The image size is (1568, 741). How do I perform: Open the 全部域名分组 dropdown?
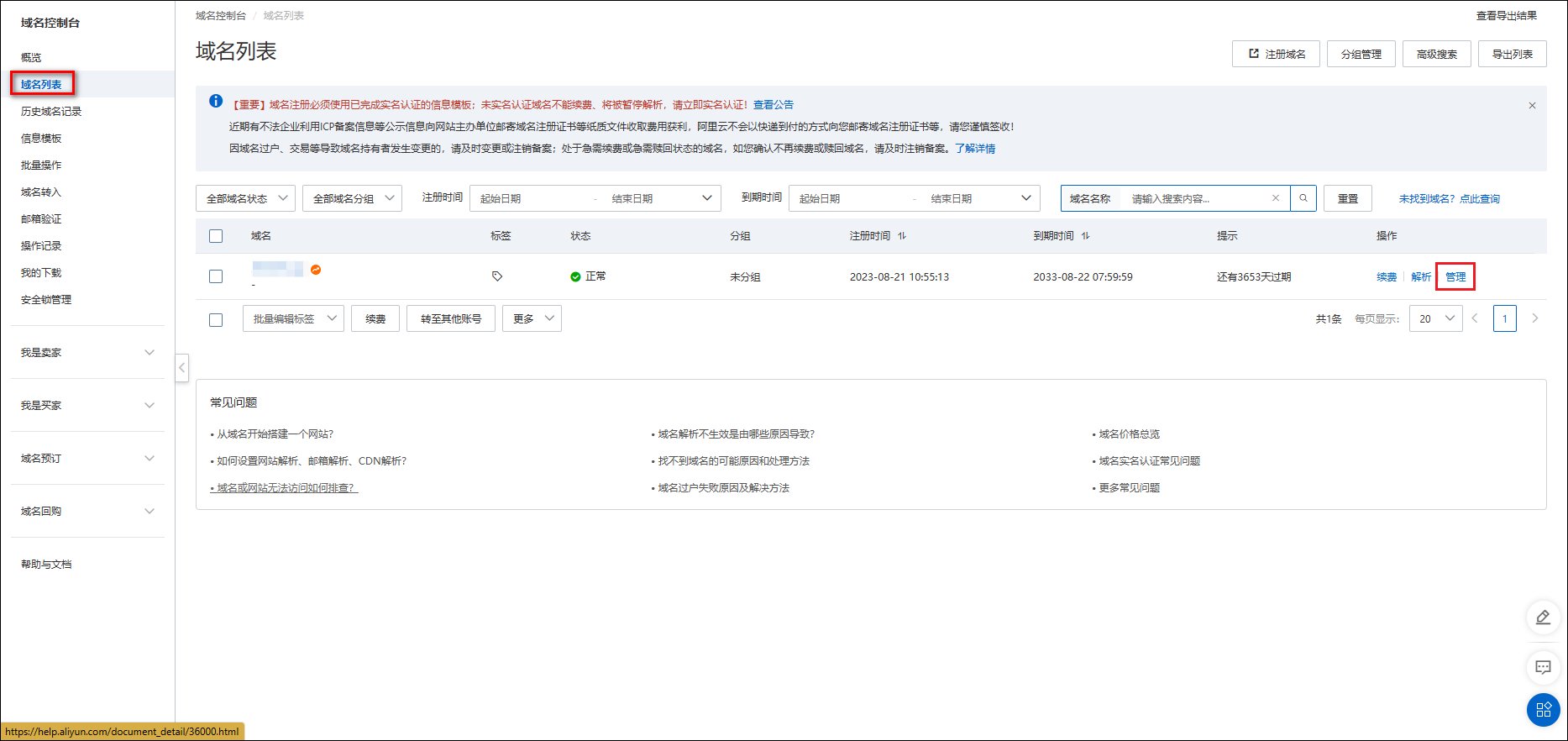[352, 198]
